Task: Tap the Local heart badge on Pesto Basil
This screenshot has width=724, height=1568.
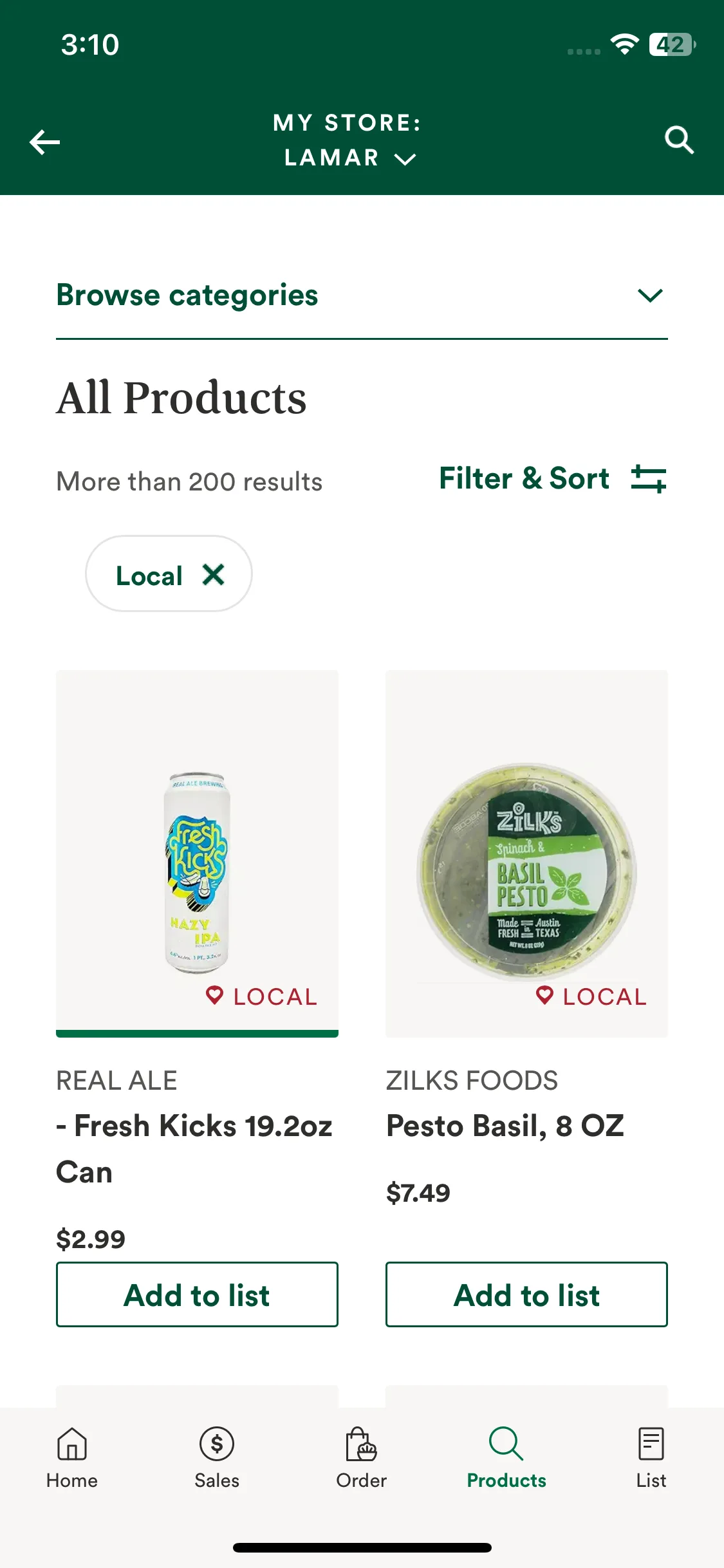Action: 591,996
